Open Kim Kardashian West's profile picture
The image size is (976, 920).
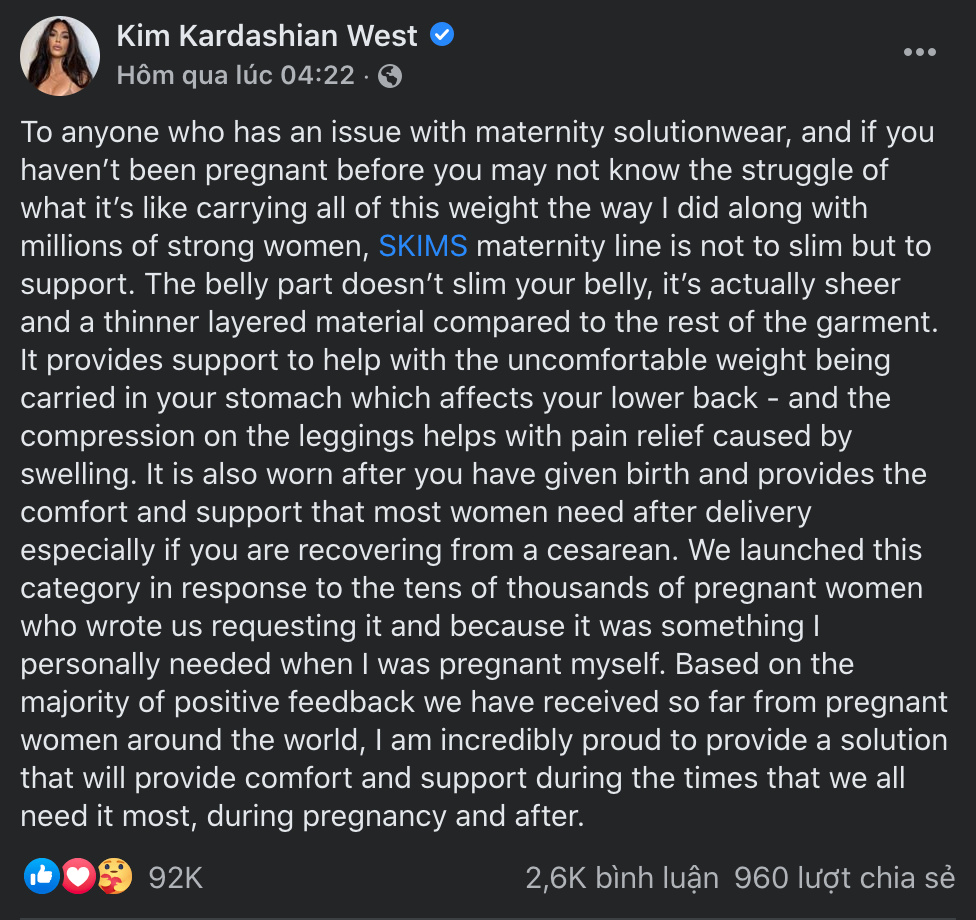[60, 56]
